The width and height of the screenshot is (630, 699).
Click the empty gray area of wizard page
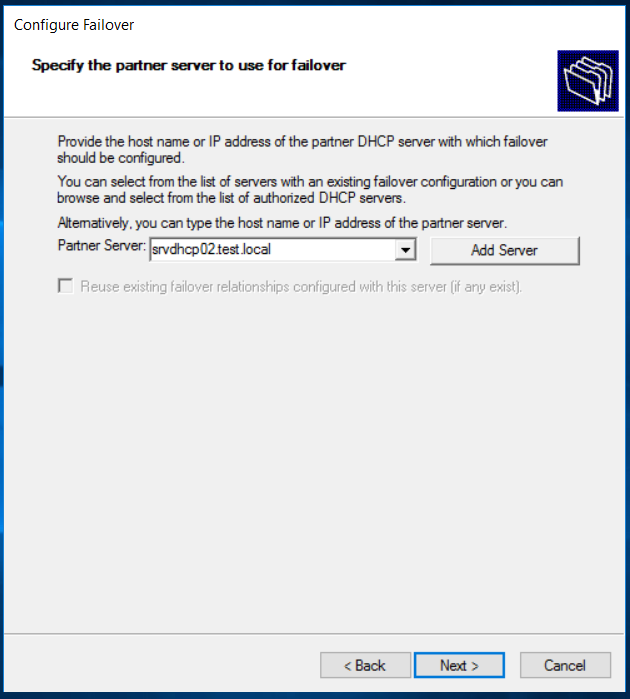point(312,464)
